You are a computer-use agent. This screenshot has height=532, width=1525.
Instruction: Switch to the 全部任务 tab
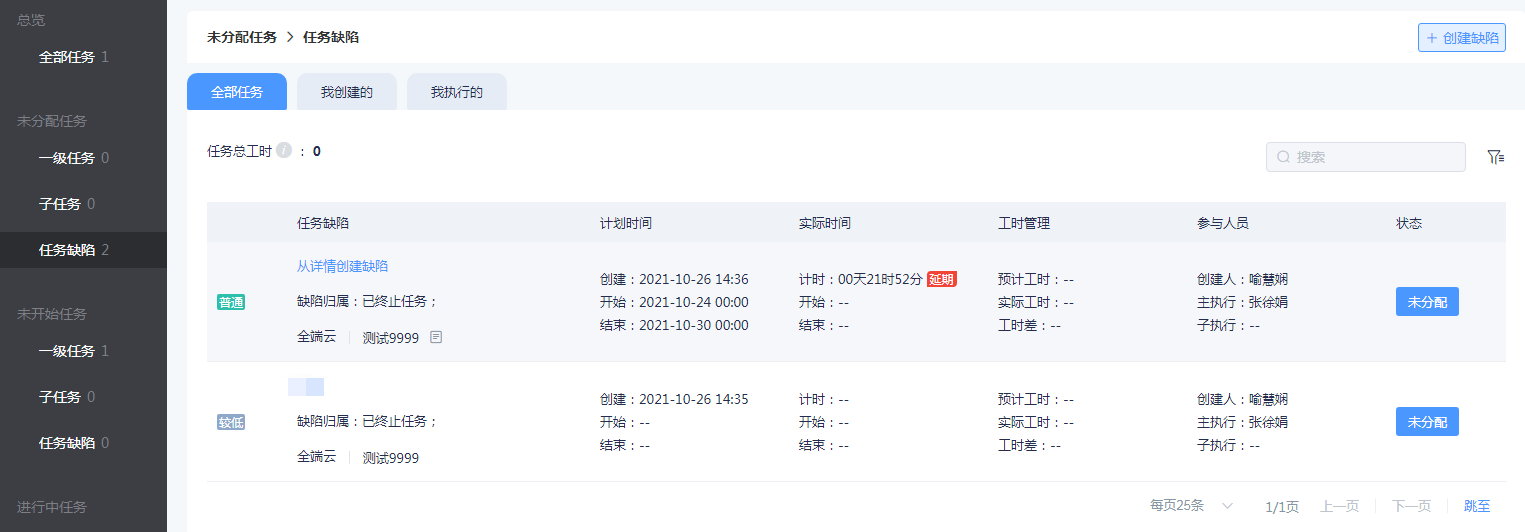coord(237,92)
